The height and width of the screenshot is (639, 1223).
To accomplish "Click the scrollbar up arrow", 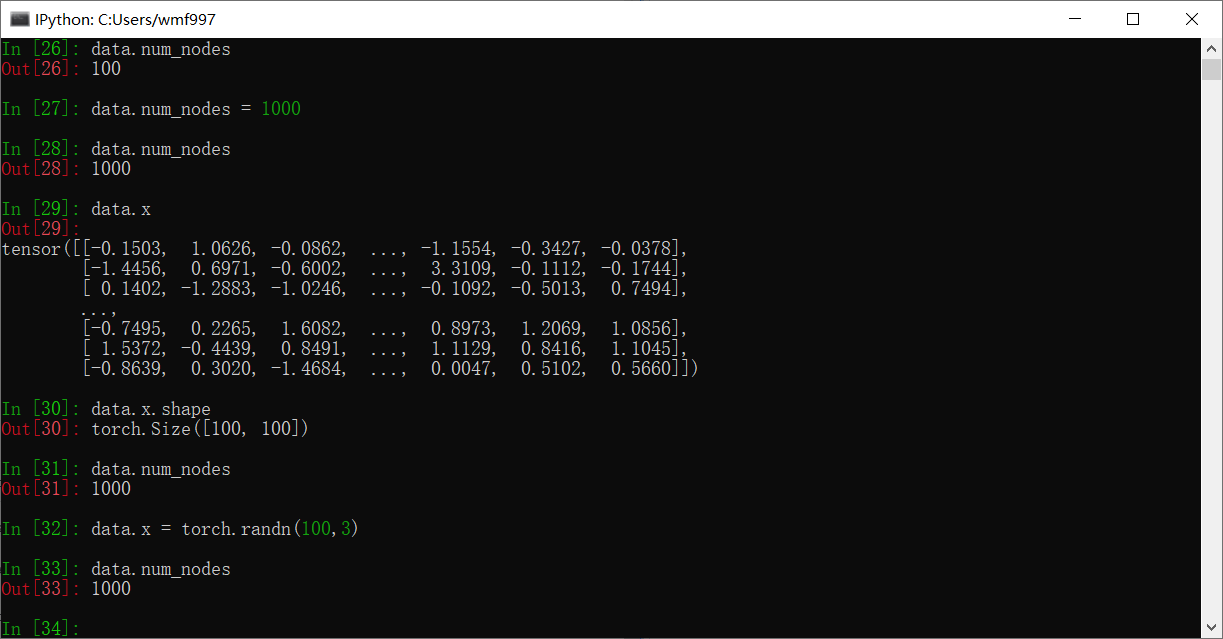I will pos(1211,48).
